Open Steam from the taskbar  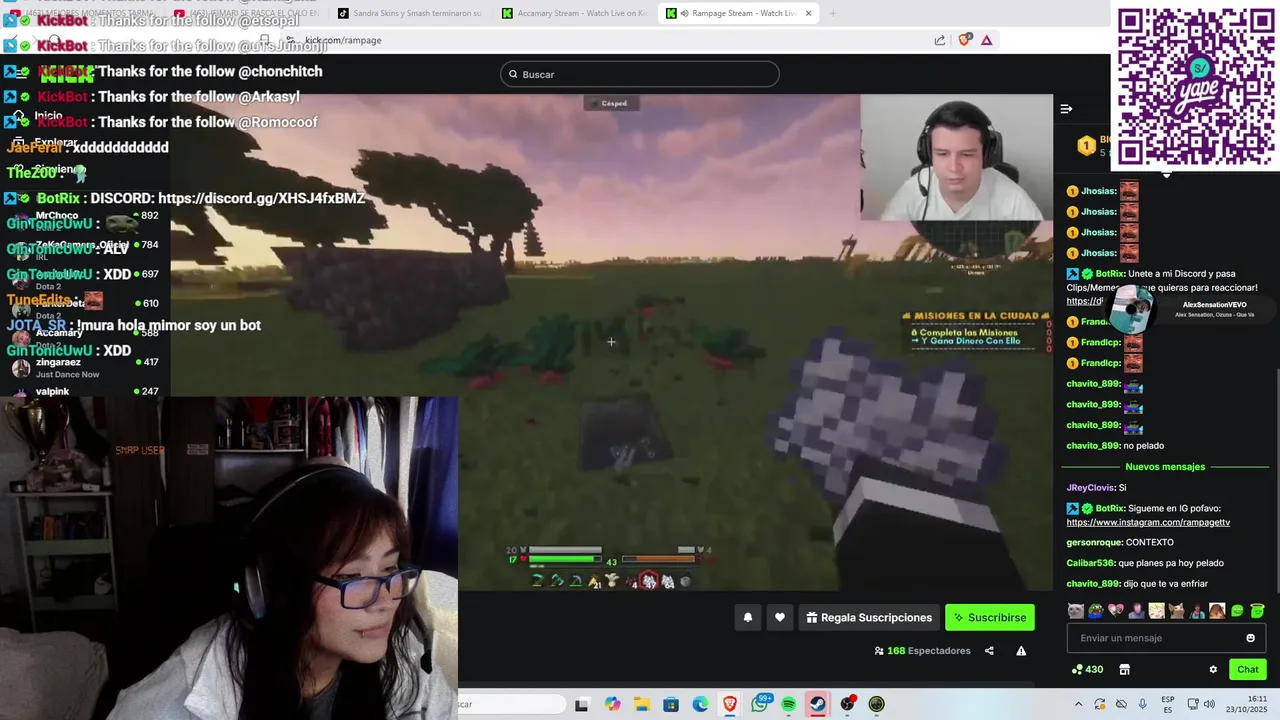[818, 704]
